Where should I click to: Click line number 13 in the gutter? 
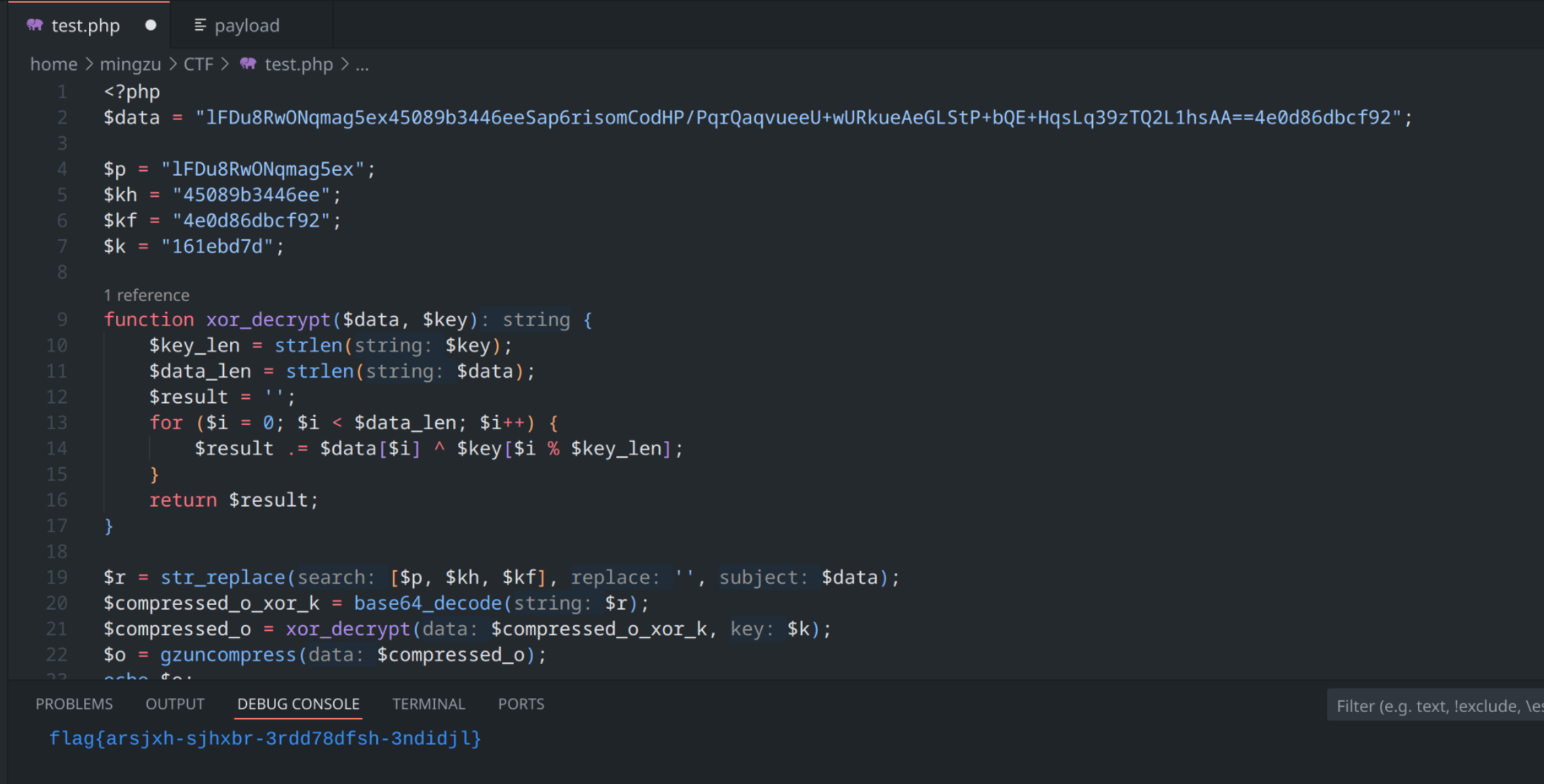coord(57,423)
